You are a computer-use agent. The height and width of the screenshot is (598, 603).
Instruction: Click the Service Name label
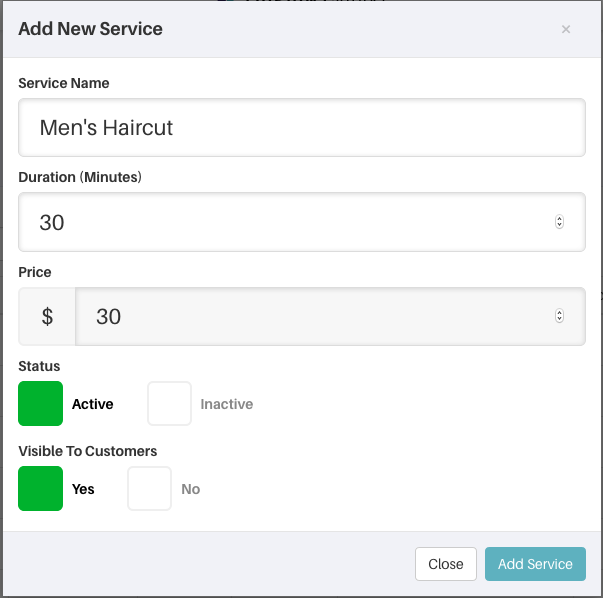click(x=64, y=83)
